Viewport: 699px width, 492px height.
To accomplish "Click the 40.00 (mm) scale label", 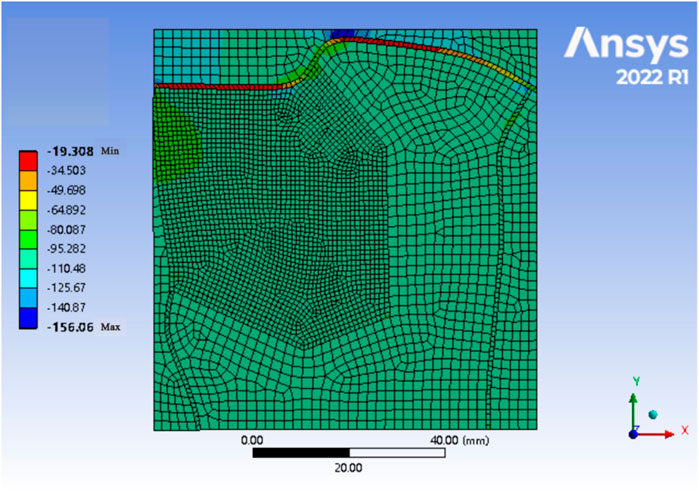I will tap(459, 440).
